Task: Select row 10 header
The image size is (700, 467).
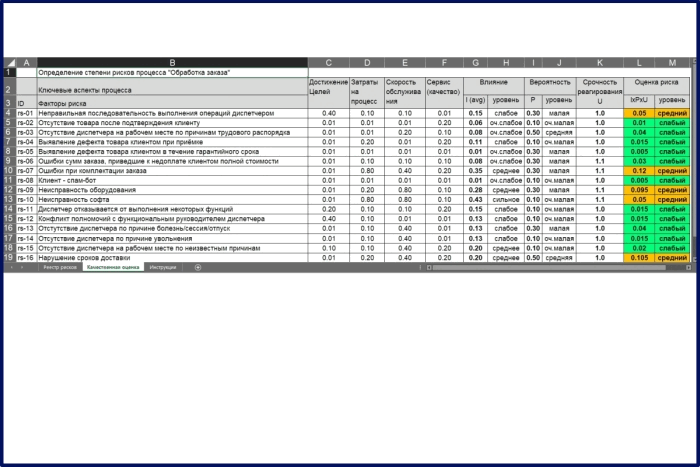Action: pyautogui.click(x=9, y=171)
